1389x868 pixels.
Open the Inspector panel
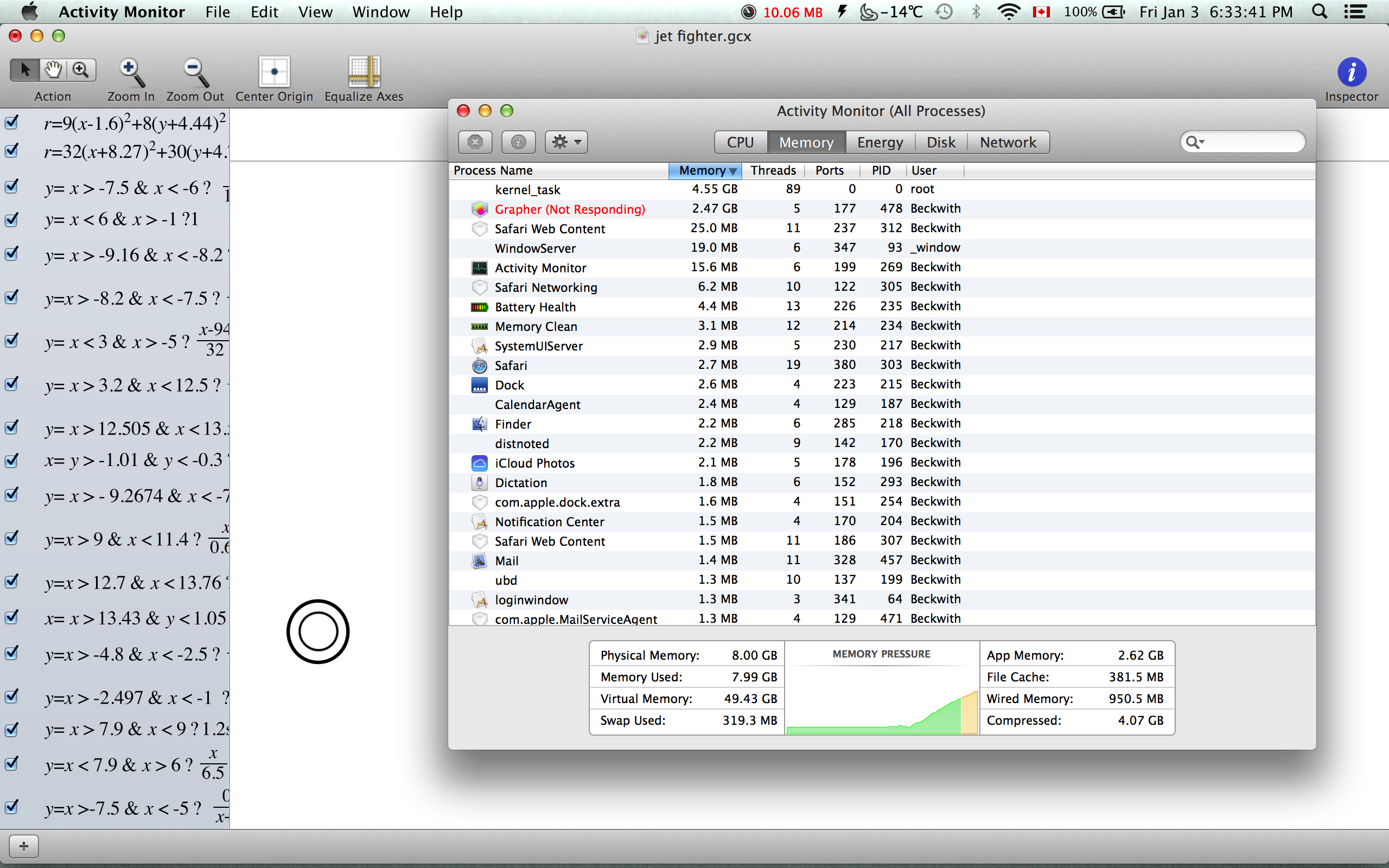1351,72
